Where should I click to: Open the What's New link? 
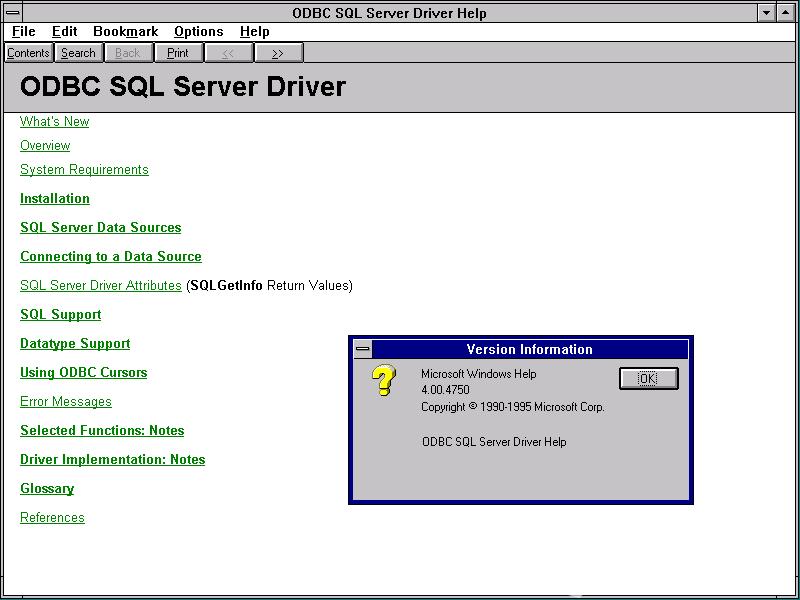[x=55, y=121]
